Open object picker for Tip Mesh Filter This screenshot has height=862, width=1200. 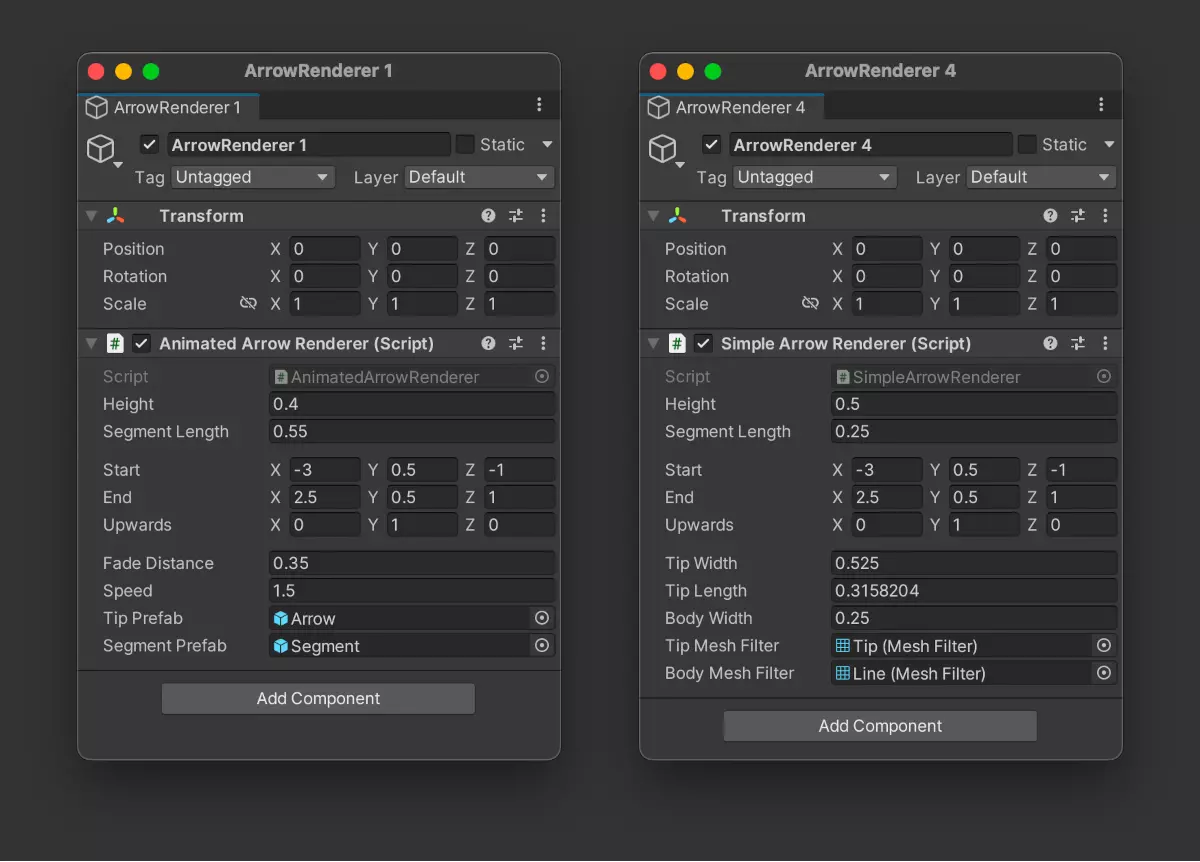[x=1104, y=646]
